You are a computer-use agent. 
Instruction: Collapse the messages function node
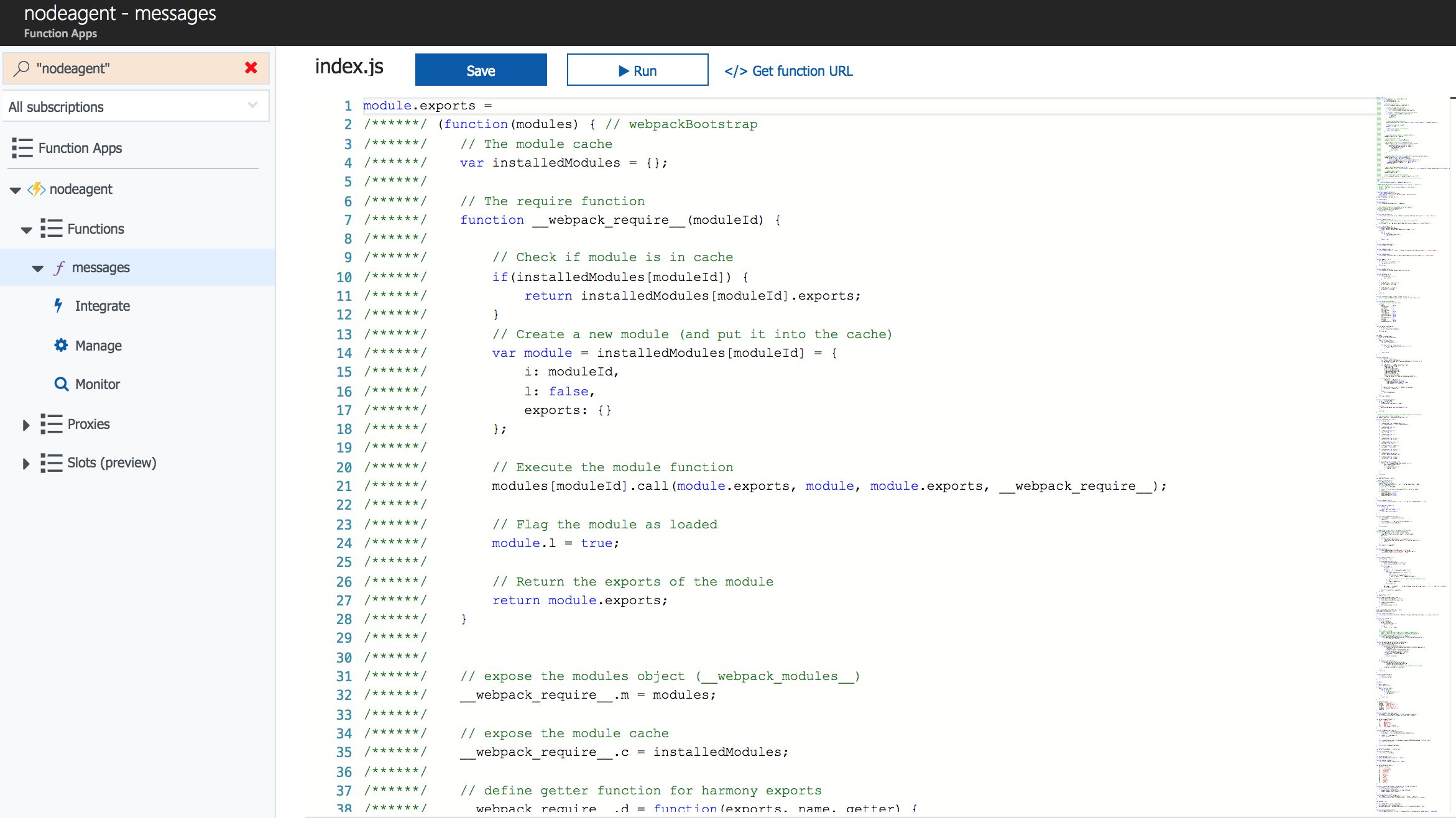(38, 269)
